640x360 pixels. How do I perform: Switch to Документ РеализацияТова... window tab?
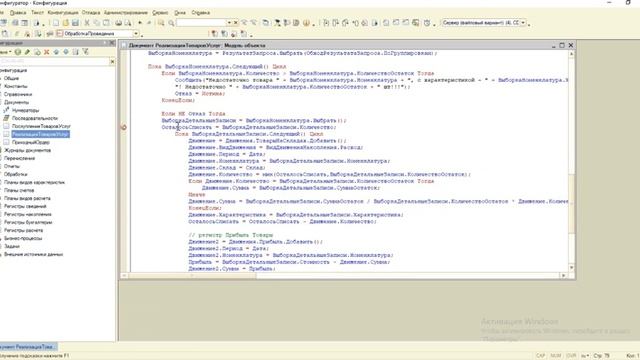pyautogui.click(x=28, y=347)
